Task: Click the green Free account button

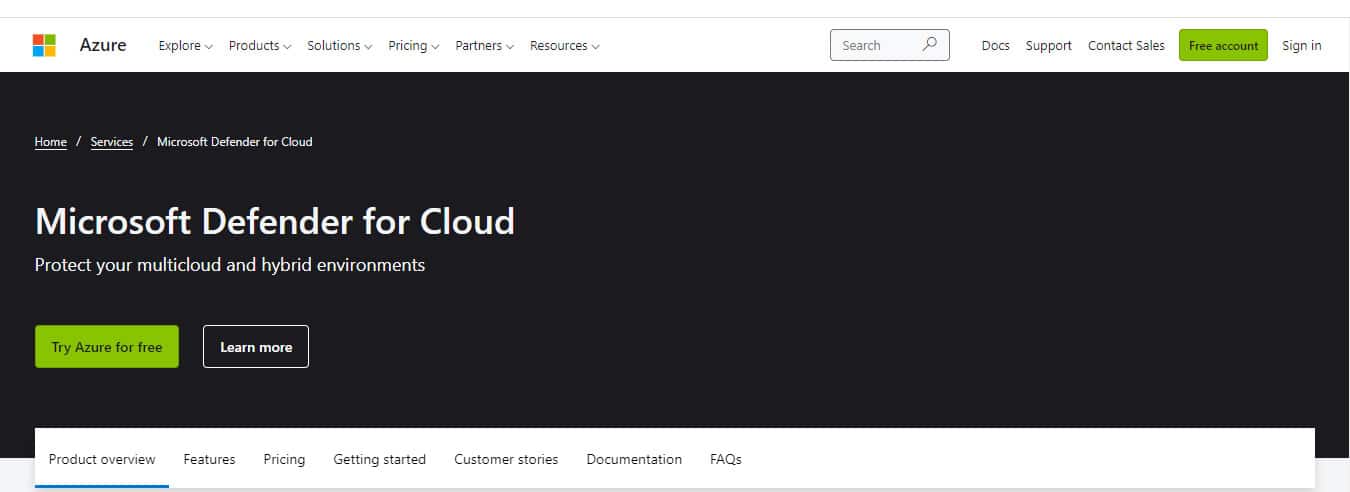Action: pos(1223,45)
